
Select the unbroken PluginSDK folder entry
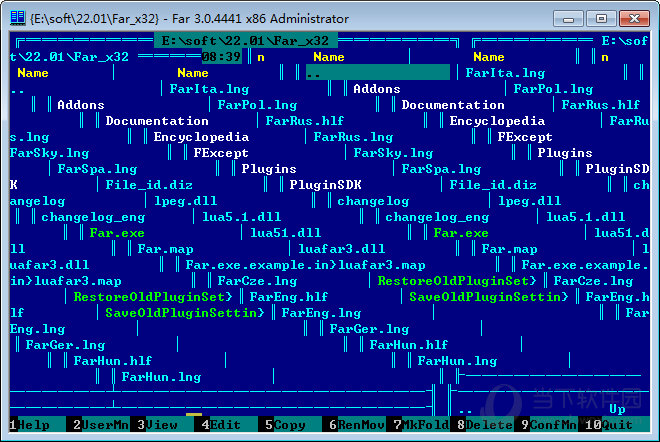coord(325,185)
